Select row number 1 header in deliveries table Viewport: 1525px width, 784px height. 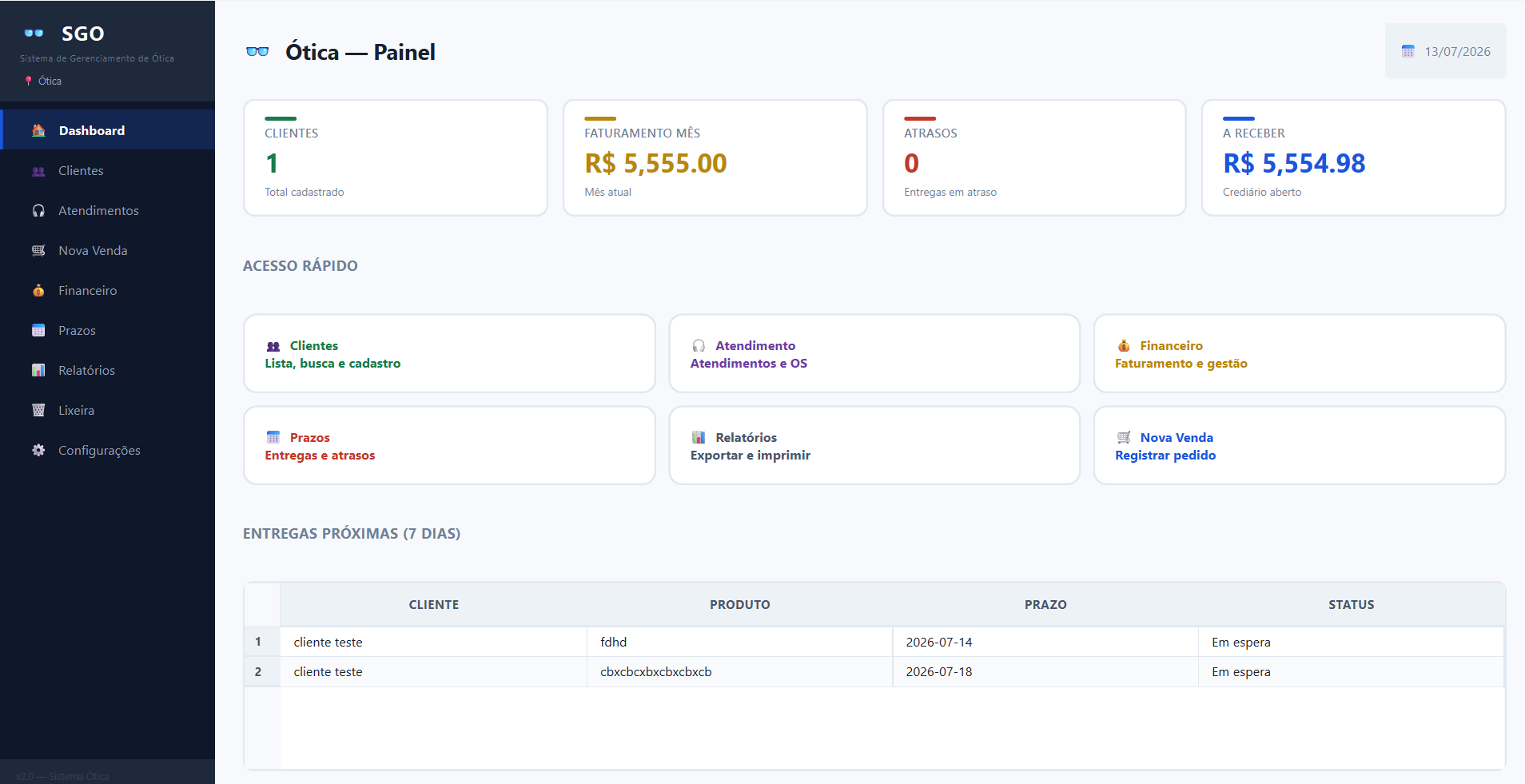pyautogui.click(x=261, y=642)
